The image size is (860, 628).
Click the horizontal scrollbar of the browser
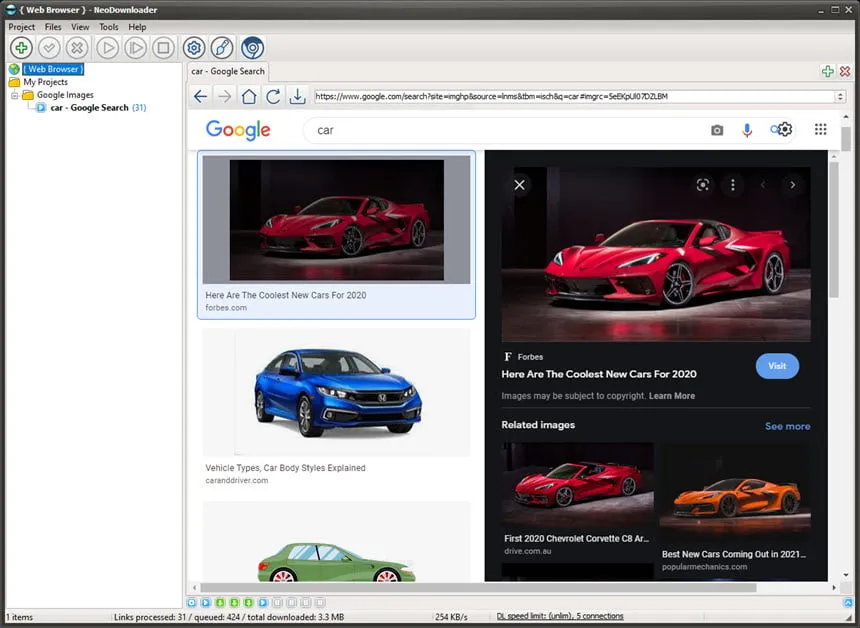point(479,587)
